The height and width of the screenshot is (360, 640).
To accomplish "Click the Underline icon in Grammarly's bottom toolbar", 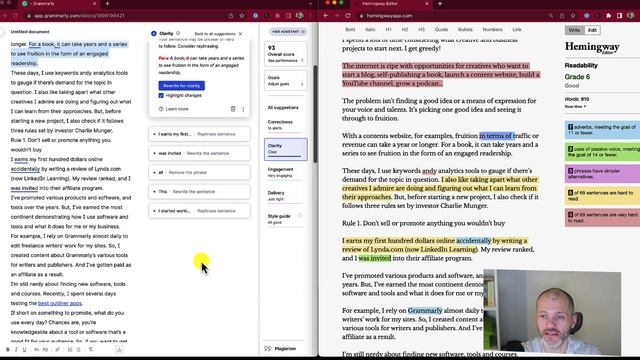I will click(24, 349).
